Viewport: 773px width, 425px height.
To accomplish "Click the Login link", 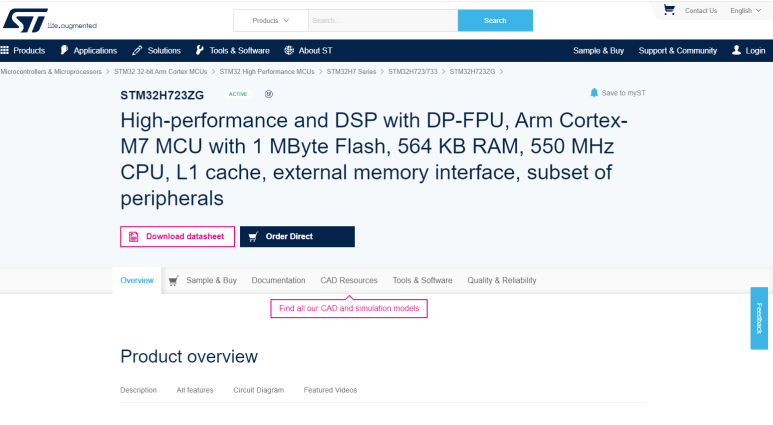I will 755,50.
